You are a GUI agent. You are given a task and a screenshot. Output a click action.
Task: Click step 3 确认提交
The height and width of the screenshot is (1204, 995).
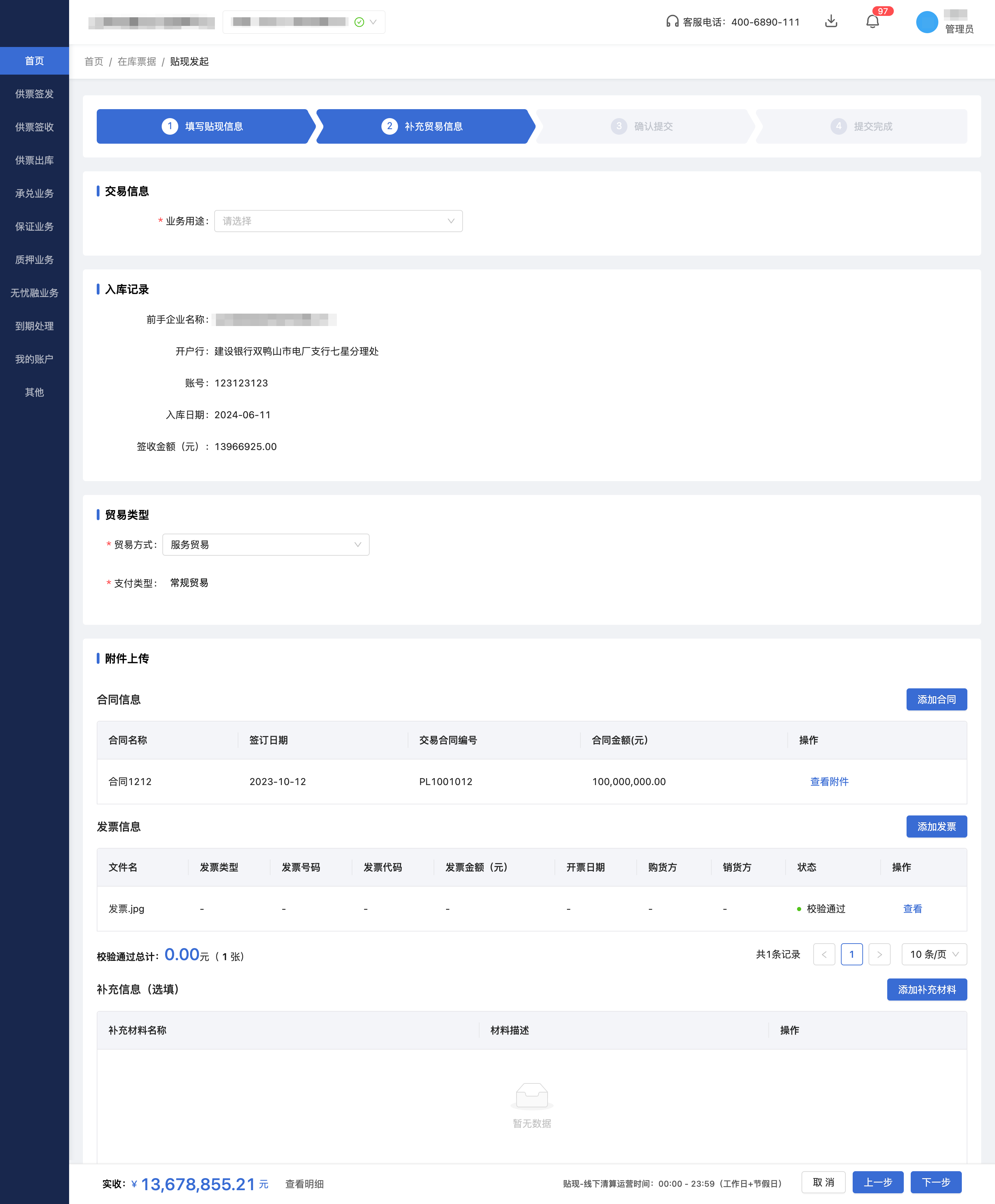(x=645, y=126)
